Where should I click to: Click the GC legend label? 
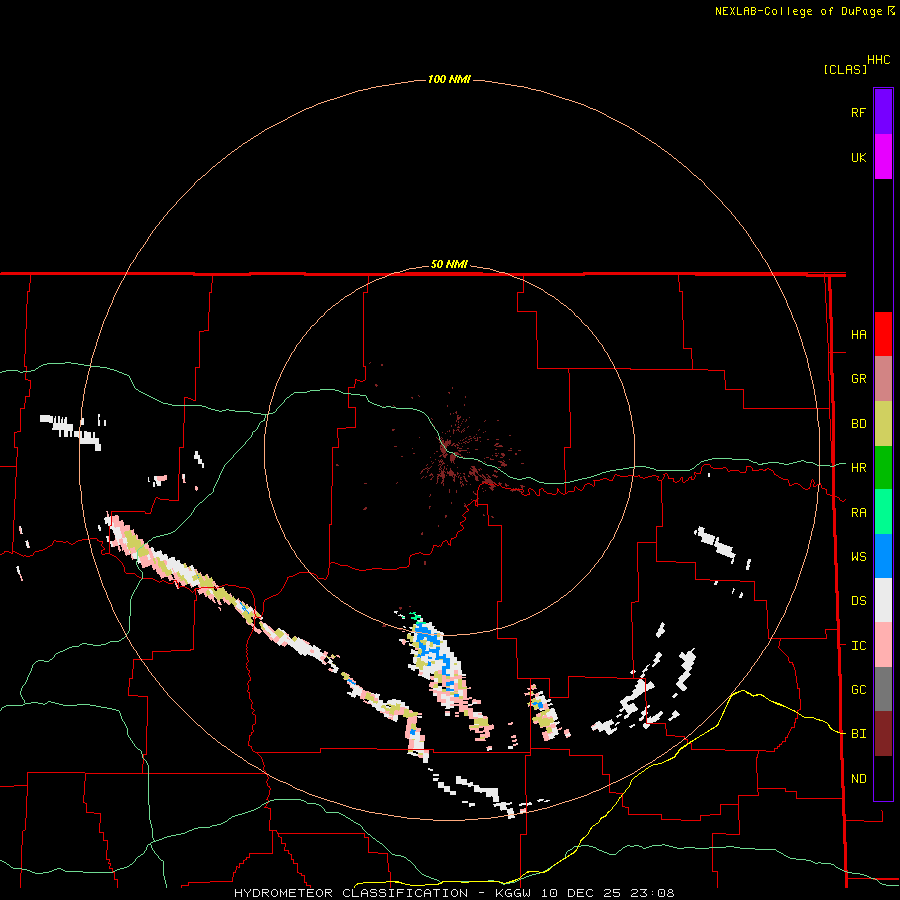[858, 689]
